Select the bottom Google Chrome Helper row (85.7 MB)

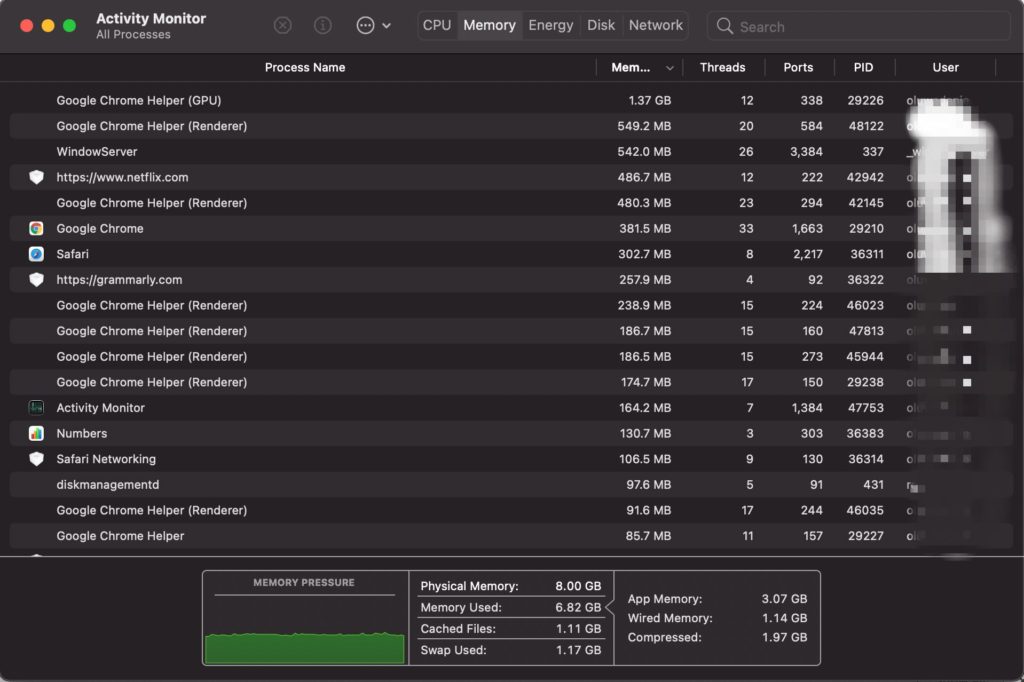511,536
